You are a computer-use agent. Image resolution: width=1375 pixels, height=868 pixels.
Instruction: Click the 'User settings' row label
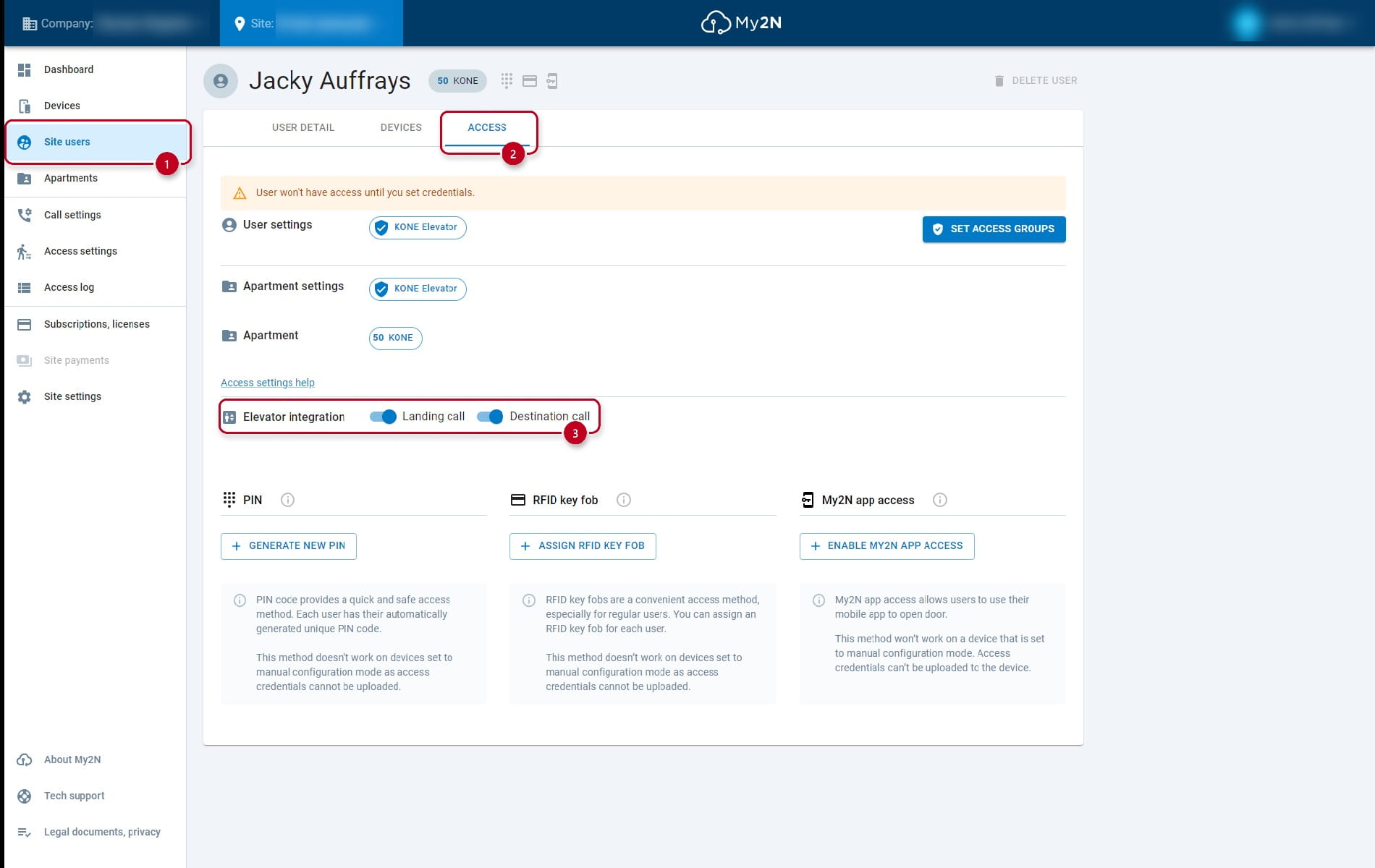click(278, 225)
